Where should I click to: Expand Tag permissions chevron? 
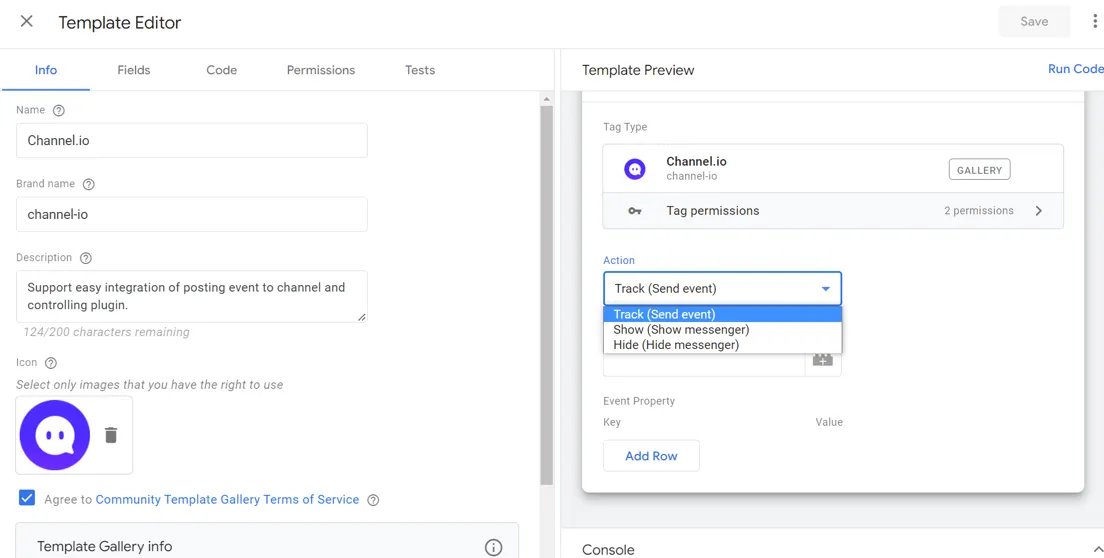tap(1039, 211)
